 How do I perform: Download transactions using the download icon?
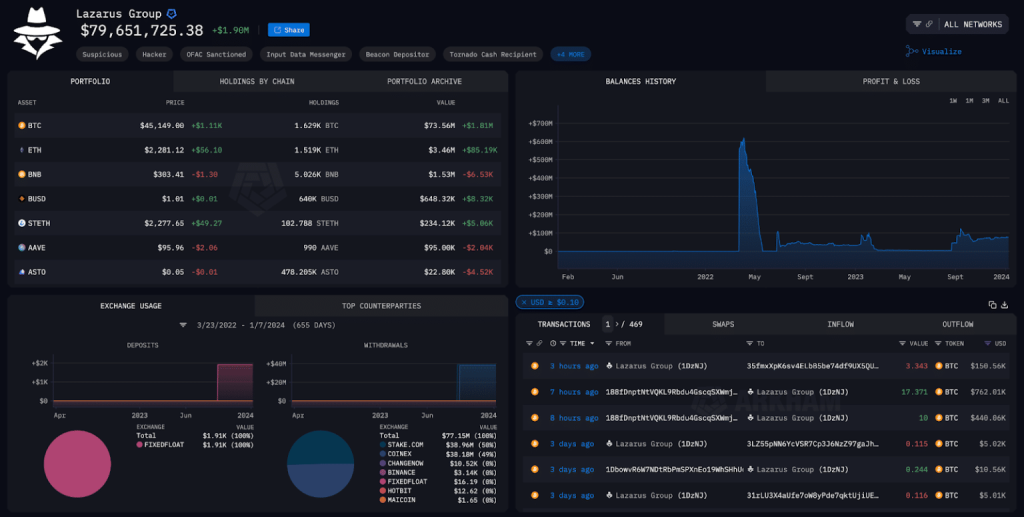point(1005,304)
